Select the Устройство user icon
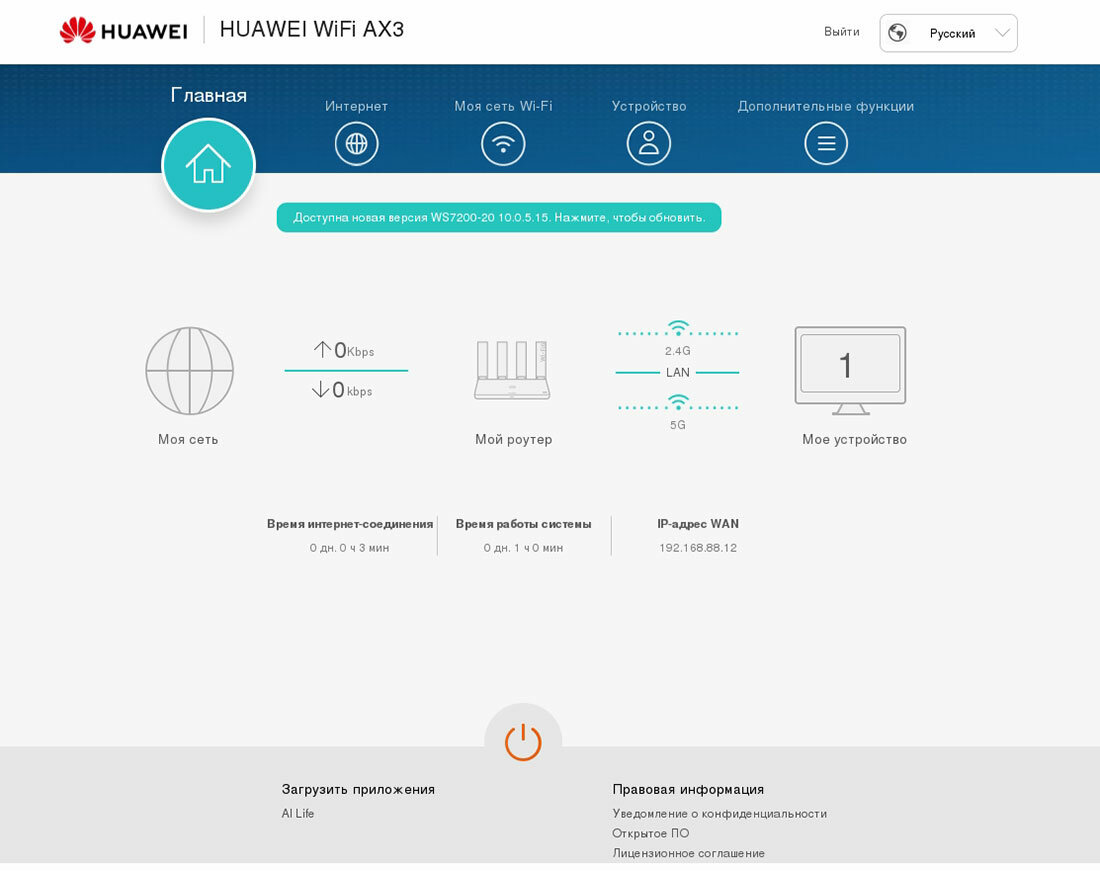The width and height of the screenshot is (1100, 871). (x=648, y=144)
